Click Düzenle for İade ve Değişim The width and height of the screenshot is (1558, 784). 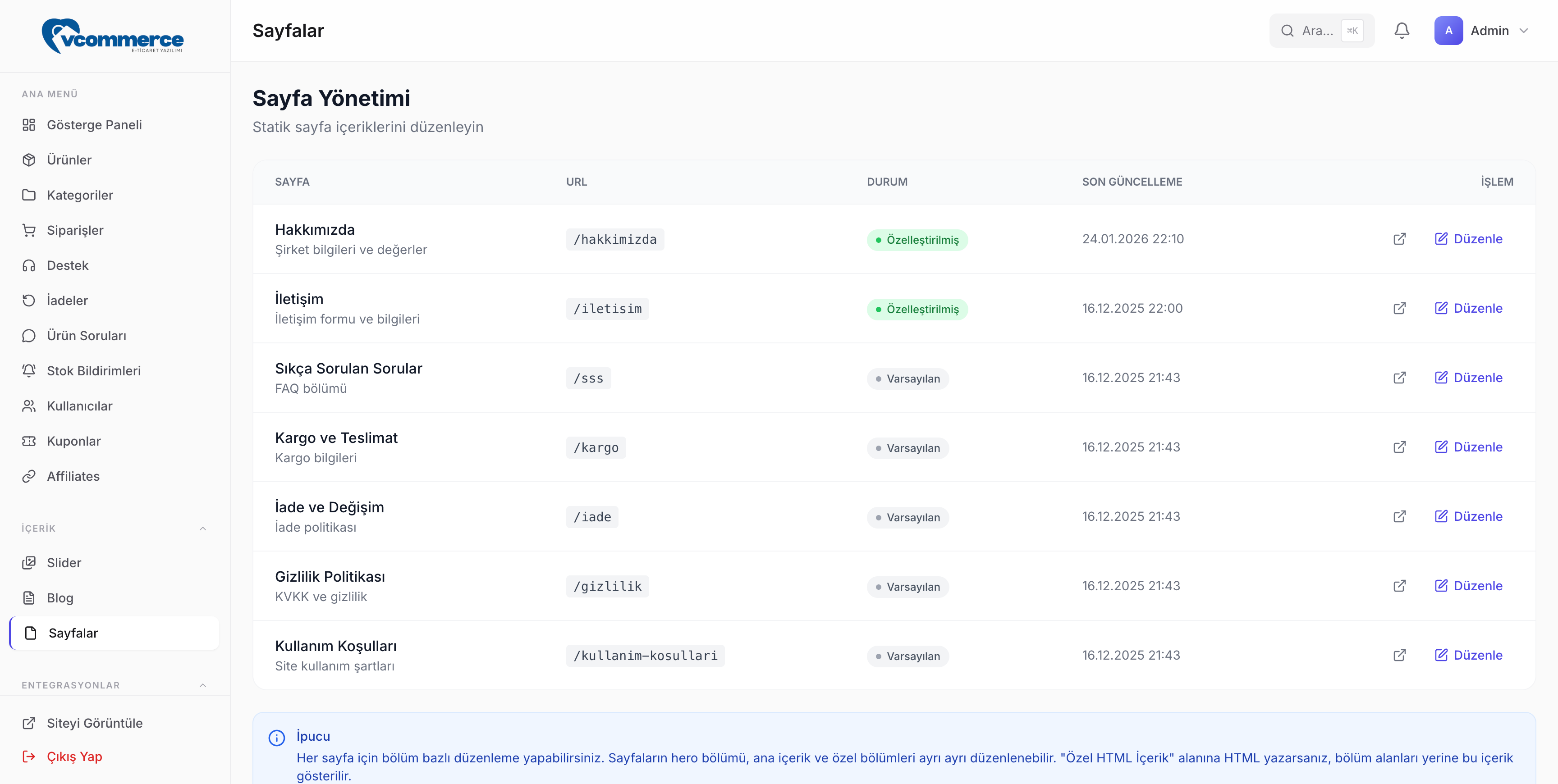tap(1468, 517)
